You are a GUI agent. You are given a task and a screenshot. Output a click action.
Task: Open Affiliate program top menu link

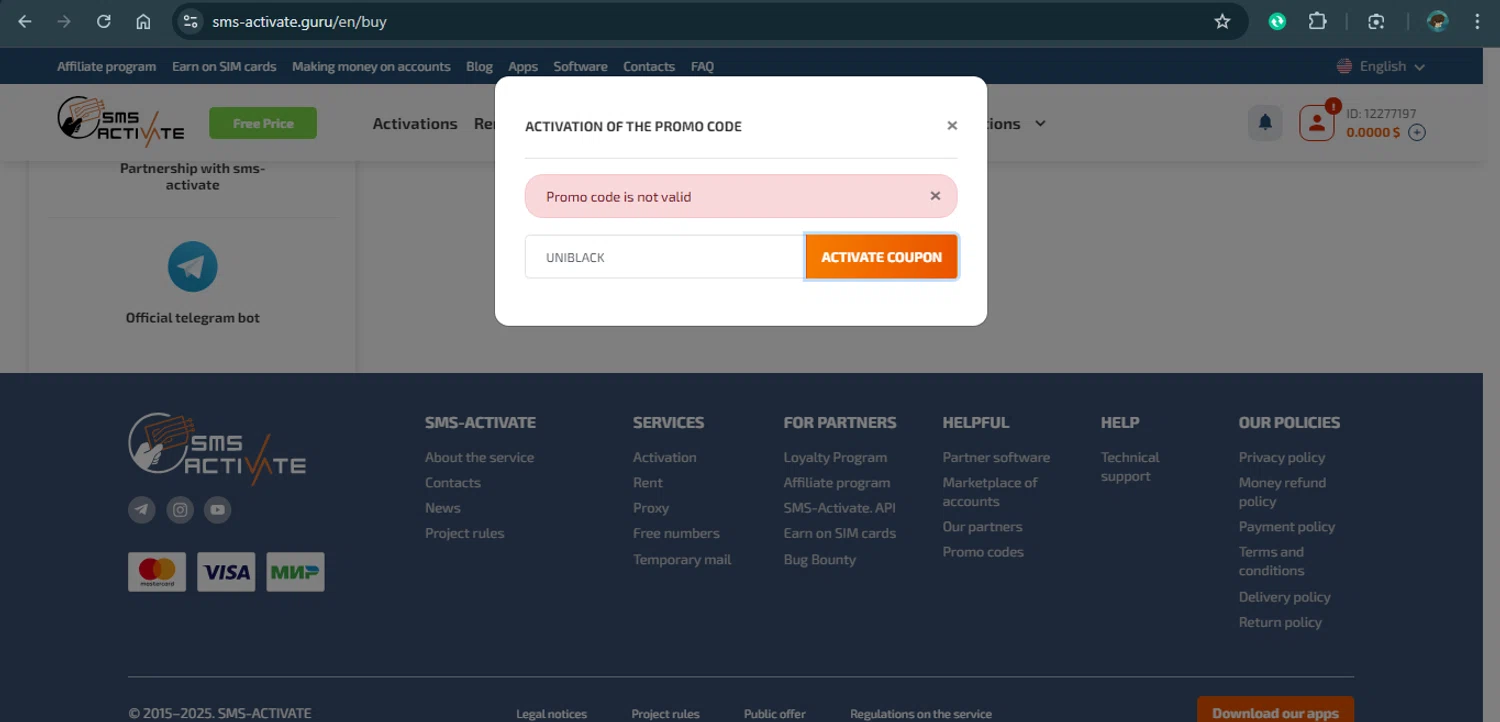[106, 66]
